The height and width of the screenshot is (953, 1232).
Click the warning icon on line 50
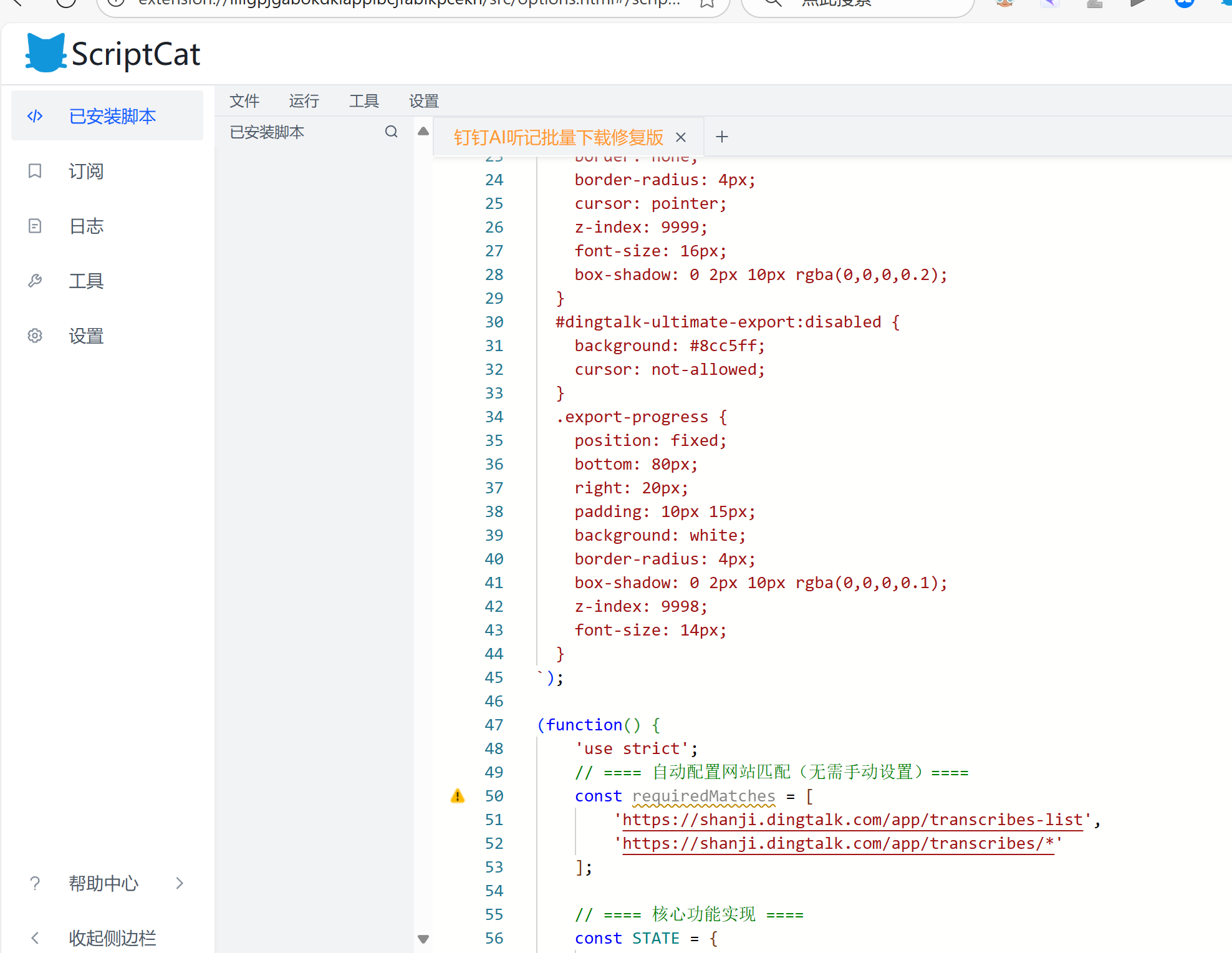pyautogui.click(x=458, y=796)
